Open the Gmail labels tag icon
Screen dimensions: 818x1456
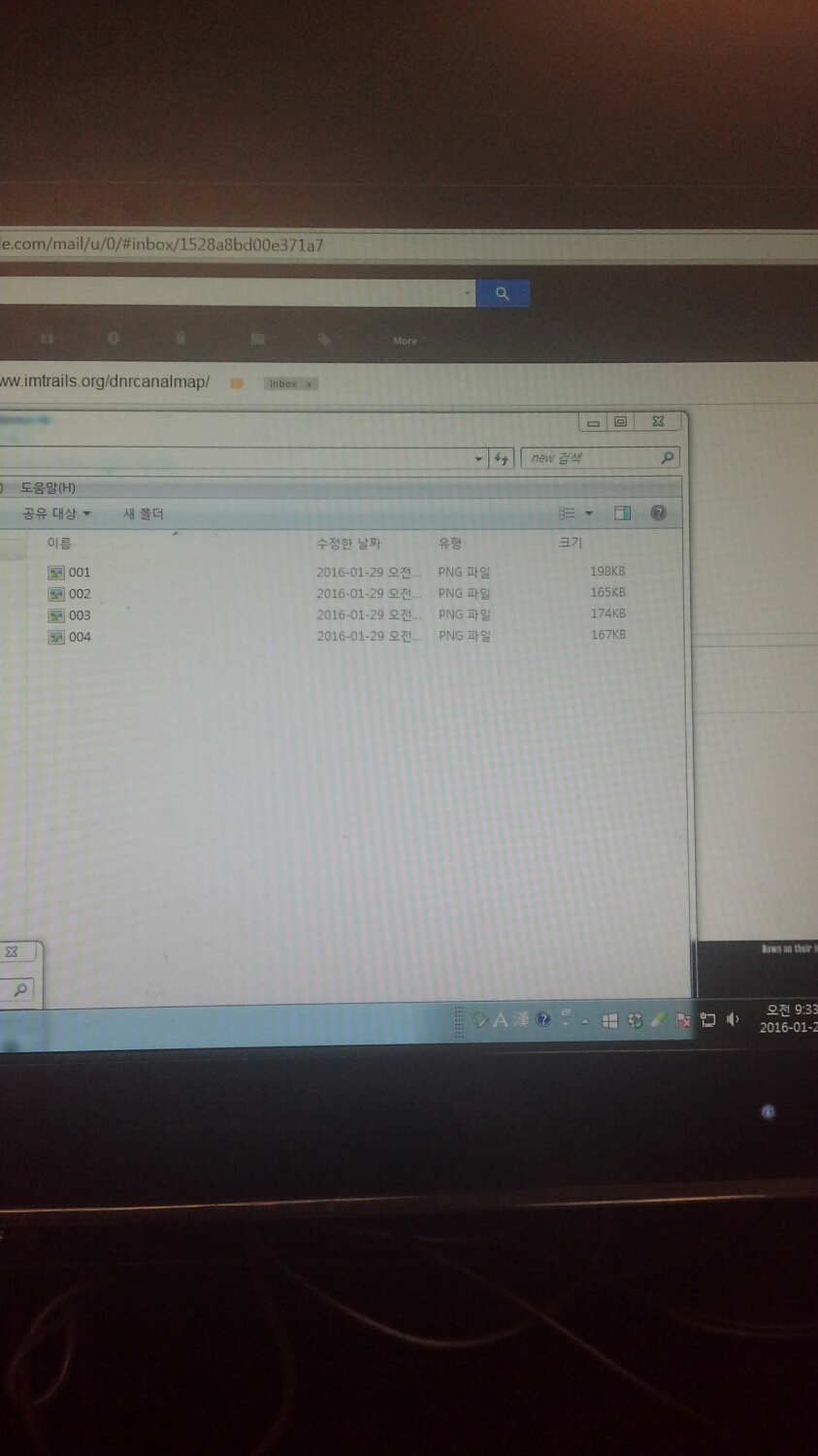pos(325,339)
